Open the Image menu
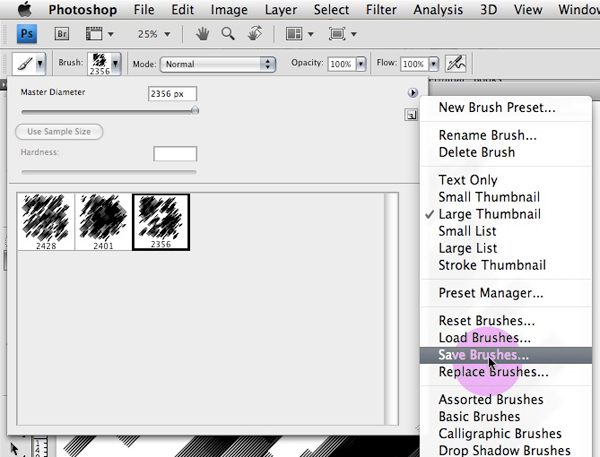Viewport: 600px width, 457px height. click(x=229, y=10)
